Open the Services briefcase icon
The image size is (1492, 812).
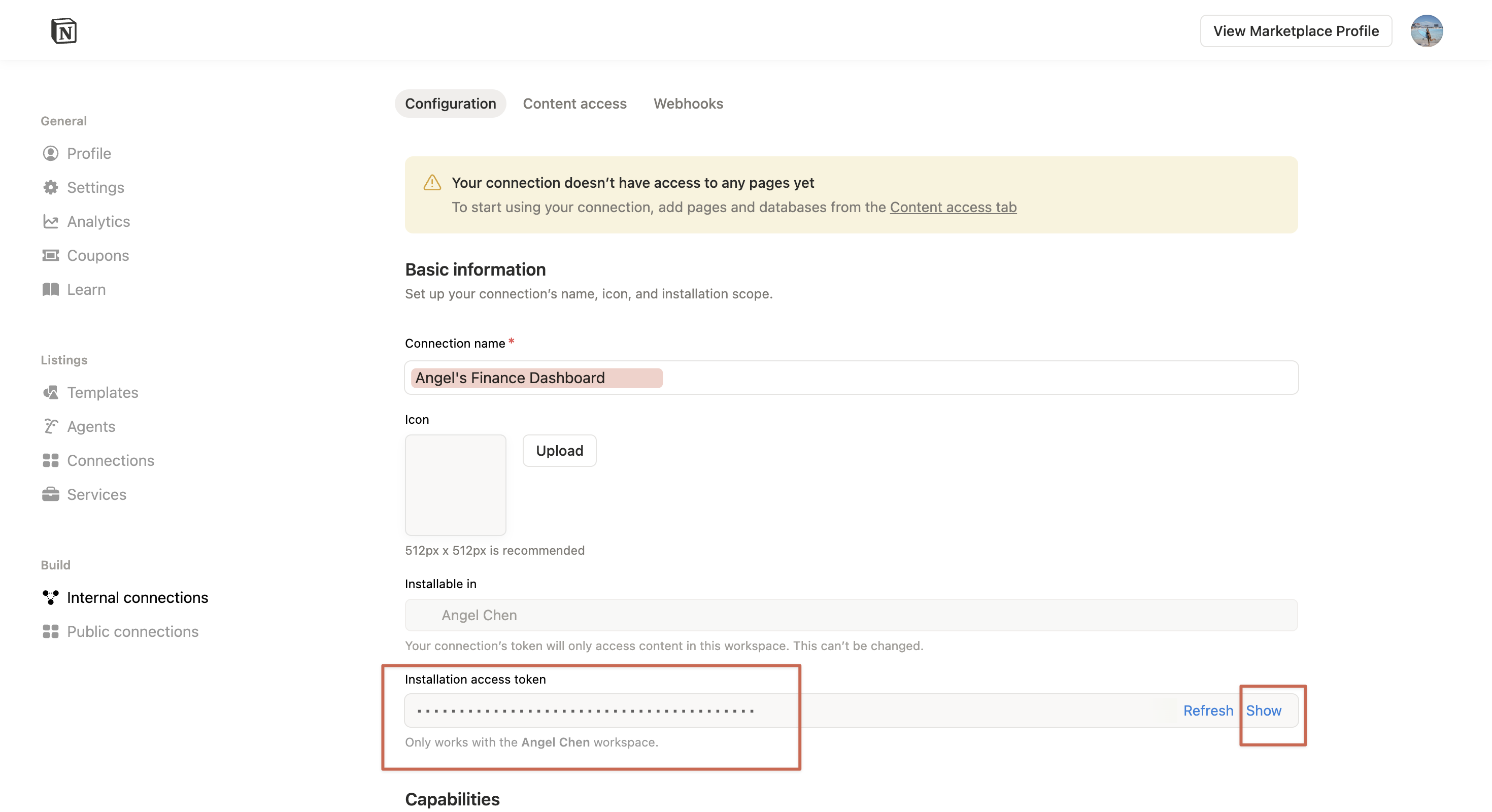(x=50, y=495)
